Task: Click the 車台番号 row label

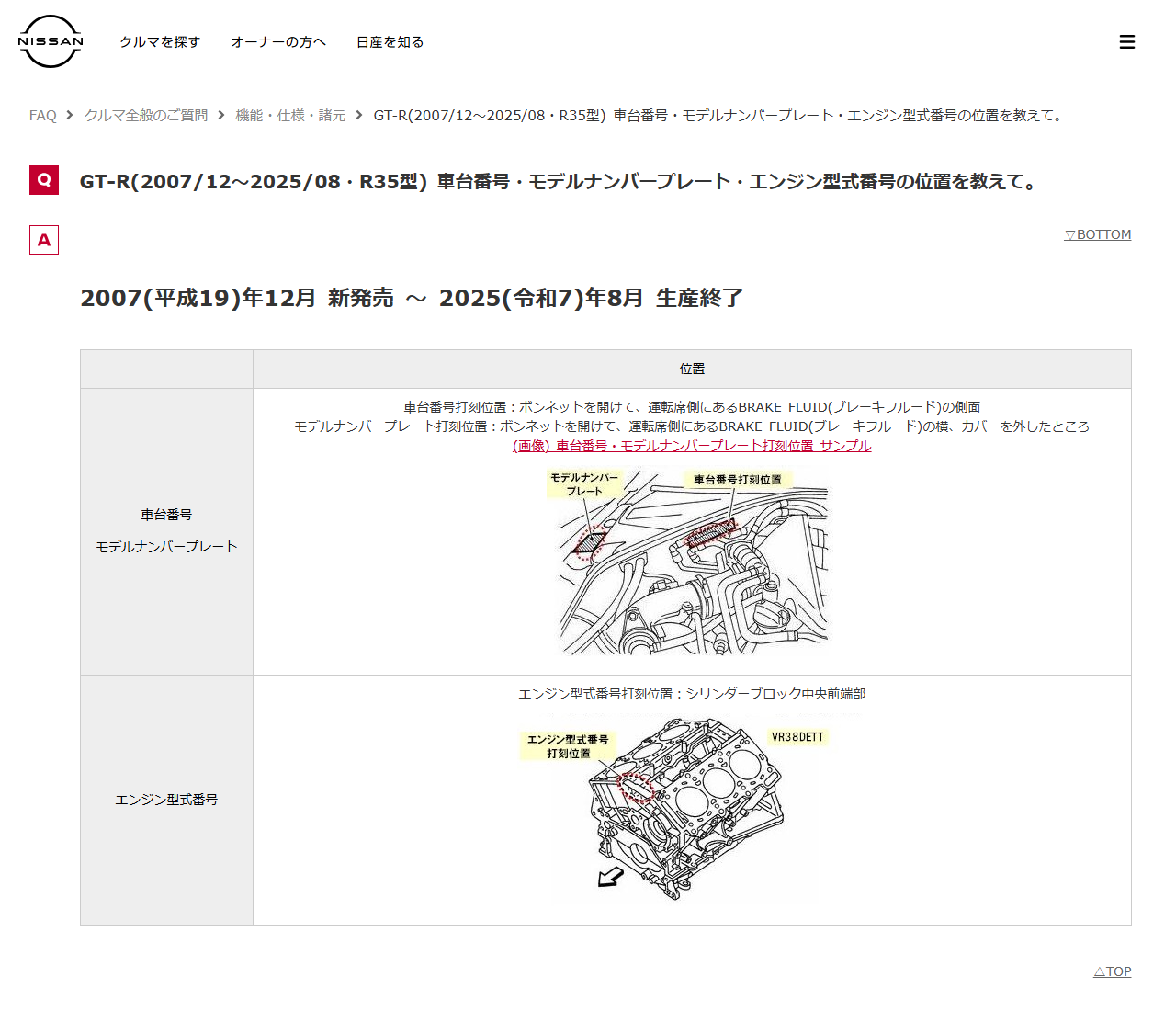Action: (x=166, y=515)
